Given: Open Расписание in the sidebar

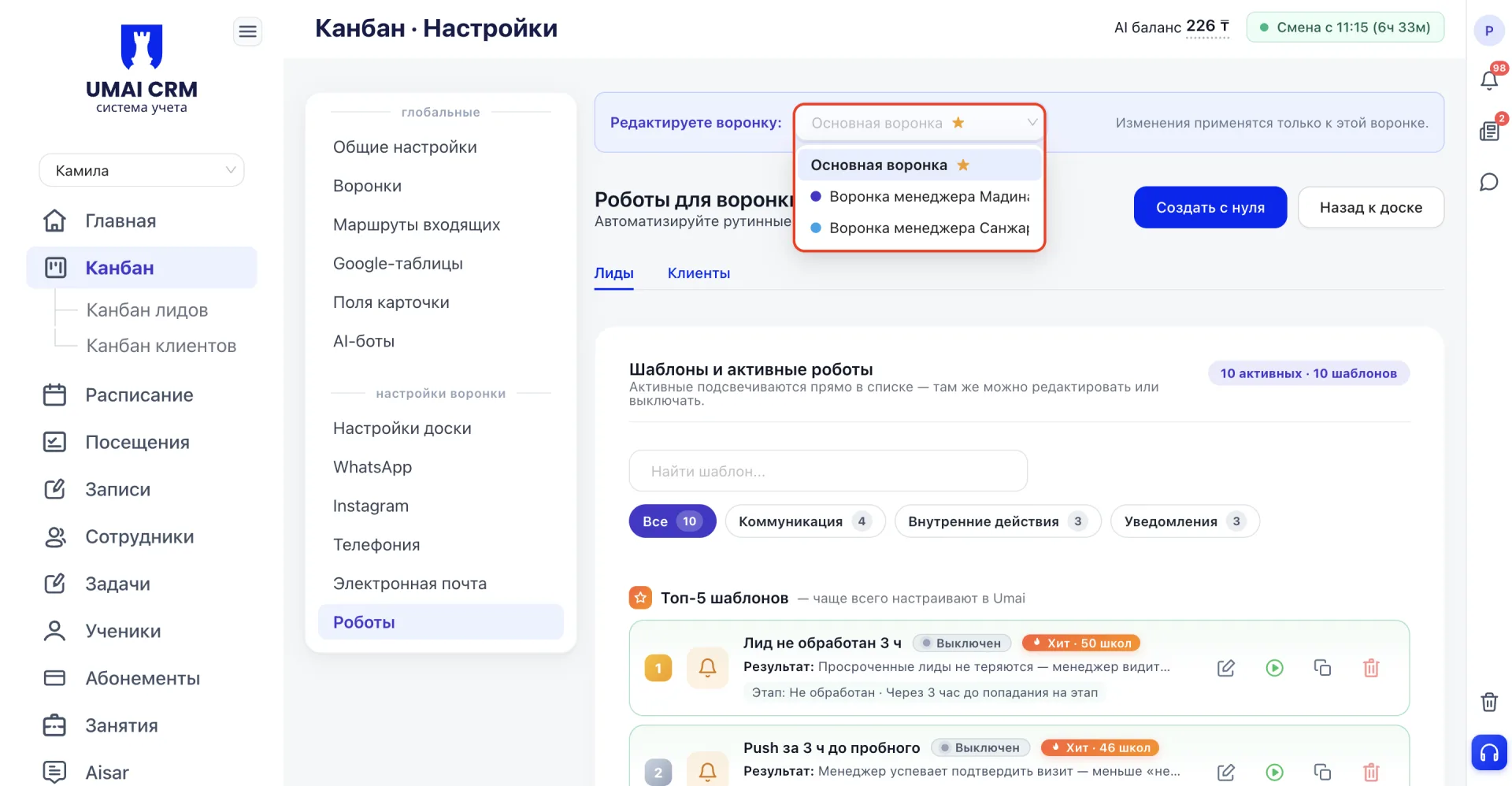Looking at the screenshot, I should click(x=142, y=395).
